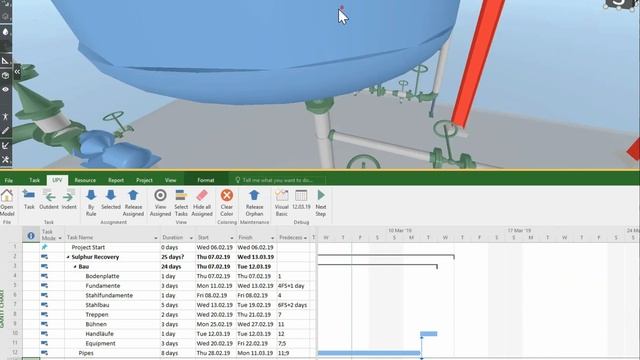640x360 pixels.
Task: Click the Pipes Gantt bar
Action: point(369,353)
